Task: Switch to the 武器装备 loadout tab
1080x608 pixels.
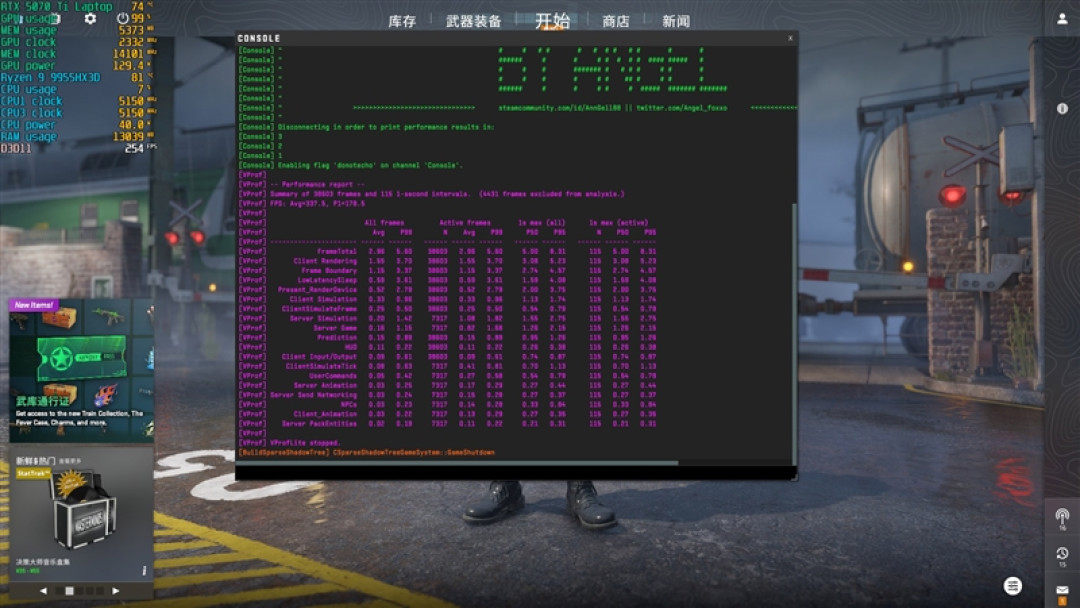Action: 473,21
